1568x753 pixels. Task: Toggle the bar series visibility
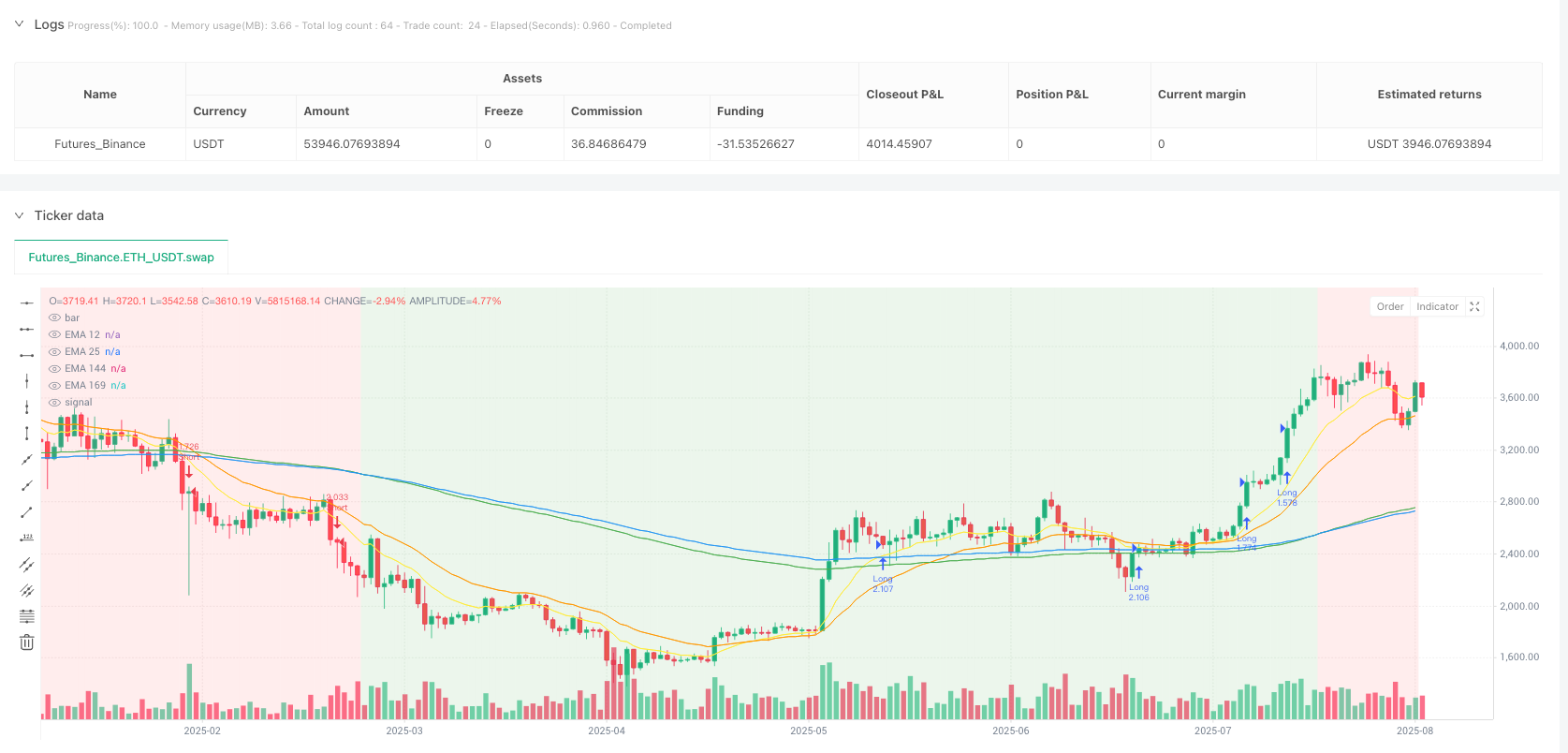55,317
